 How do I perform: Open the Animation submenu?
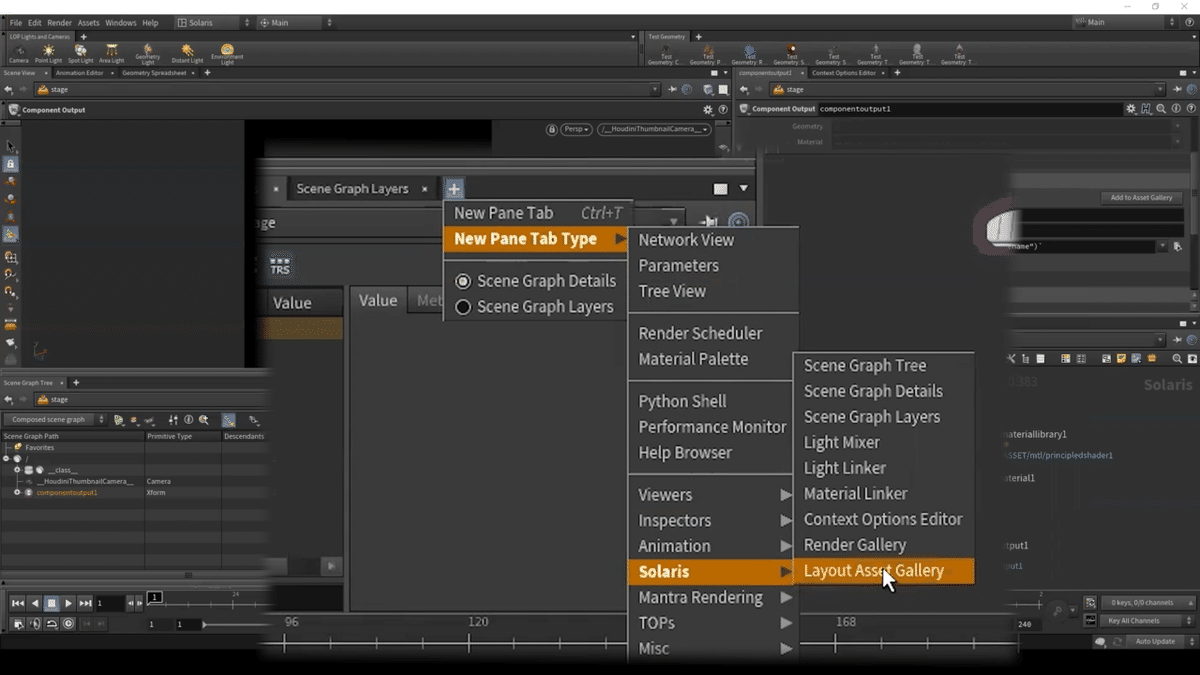[x=711, y=546]
